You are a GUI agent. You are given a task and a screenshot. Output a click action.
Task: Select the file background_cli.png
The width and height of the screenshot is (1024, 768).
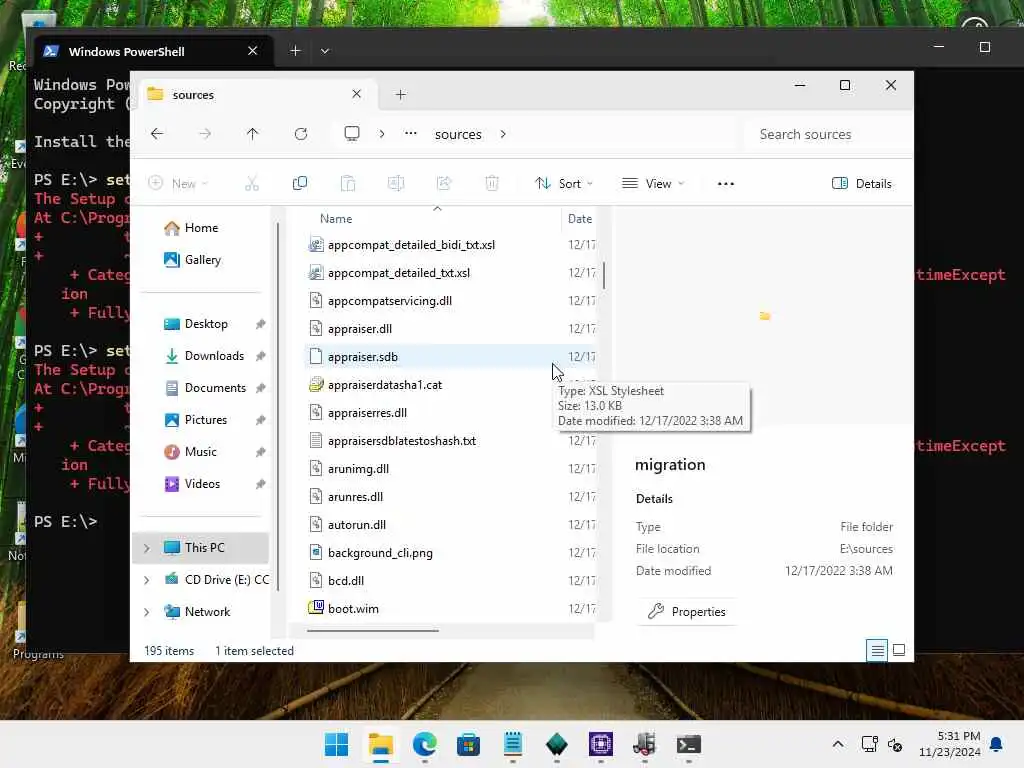451,552
